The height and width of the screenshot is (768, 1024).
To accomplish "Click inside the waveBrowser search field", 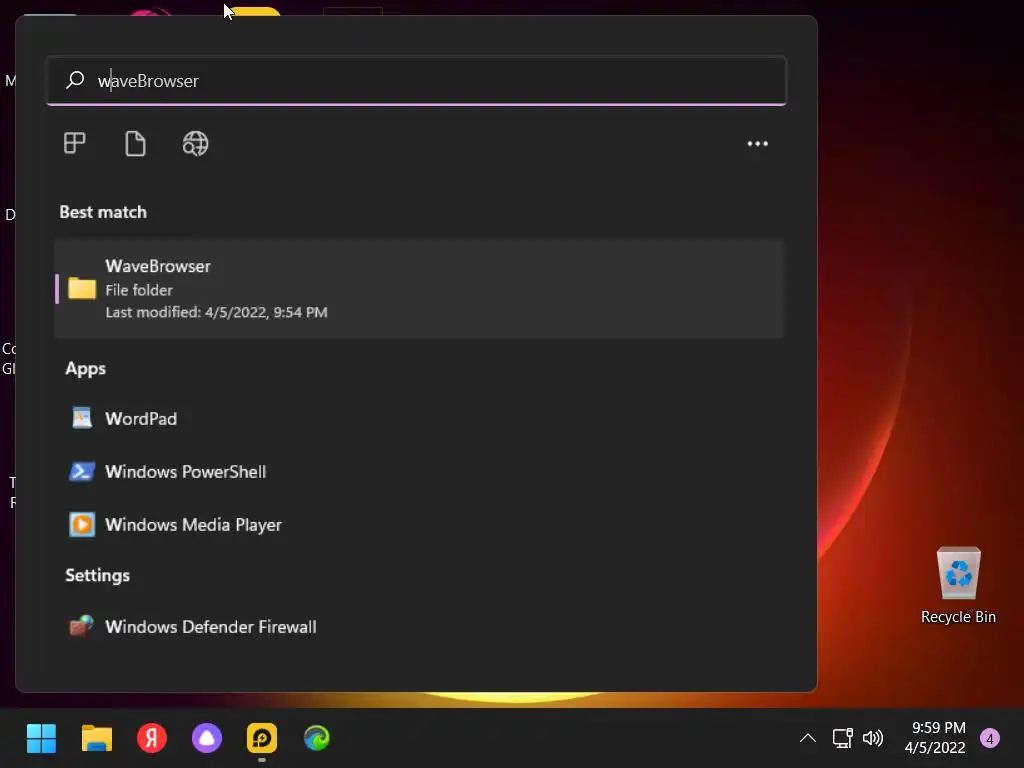I will [x=417, y=80].
